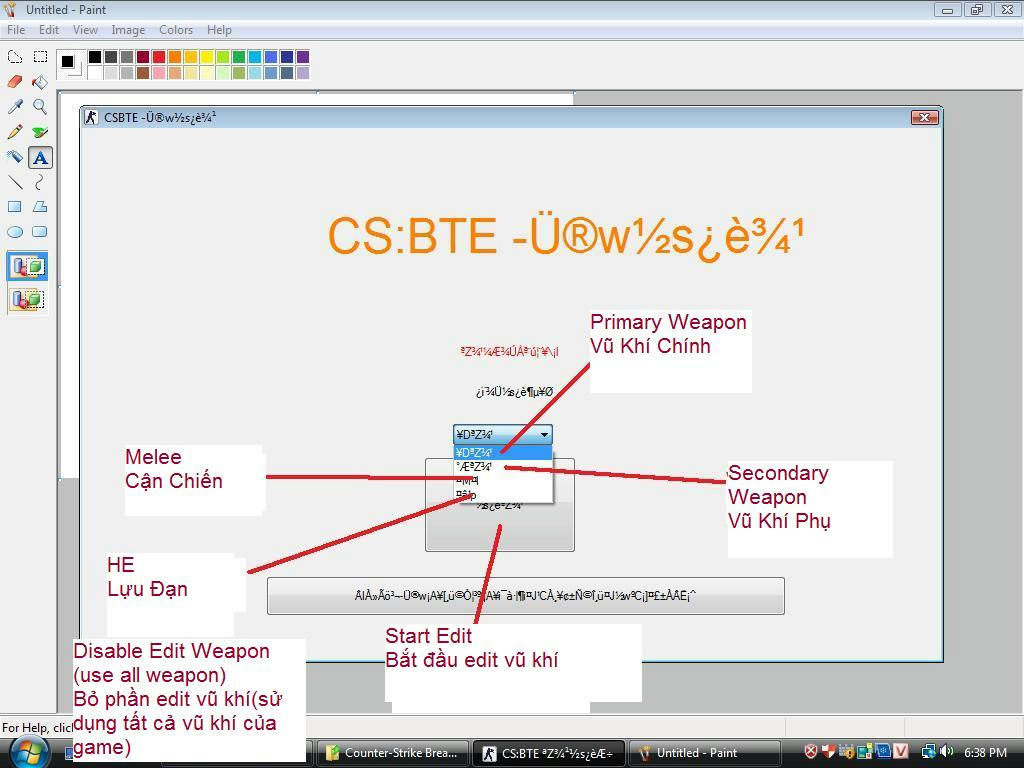Choose the Pencil tool
This screenshot has height=768, width=1024.
click(x=14, y=132)
